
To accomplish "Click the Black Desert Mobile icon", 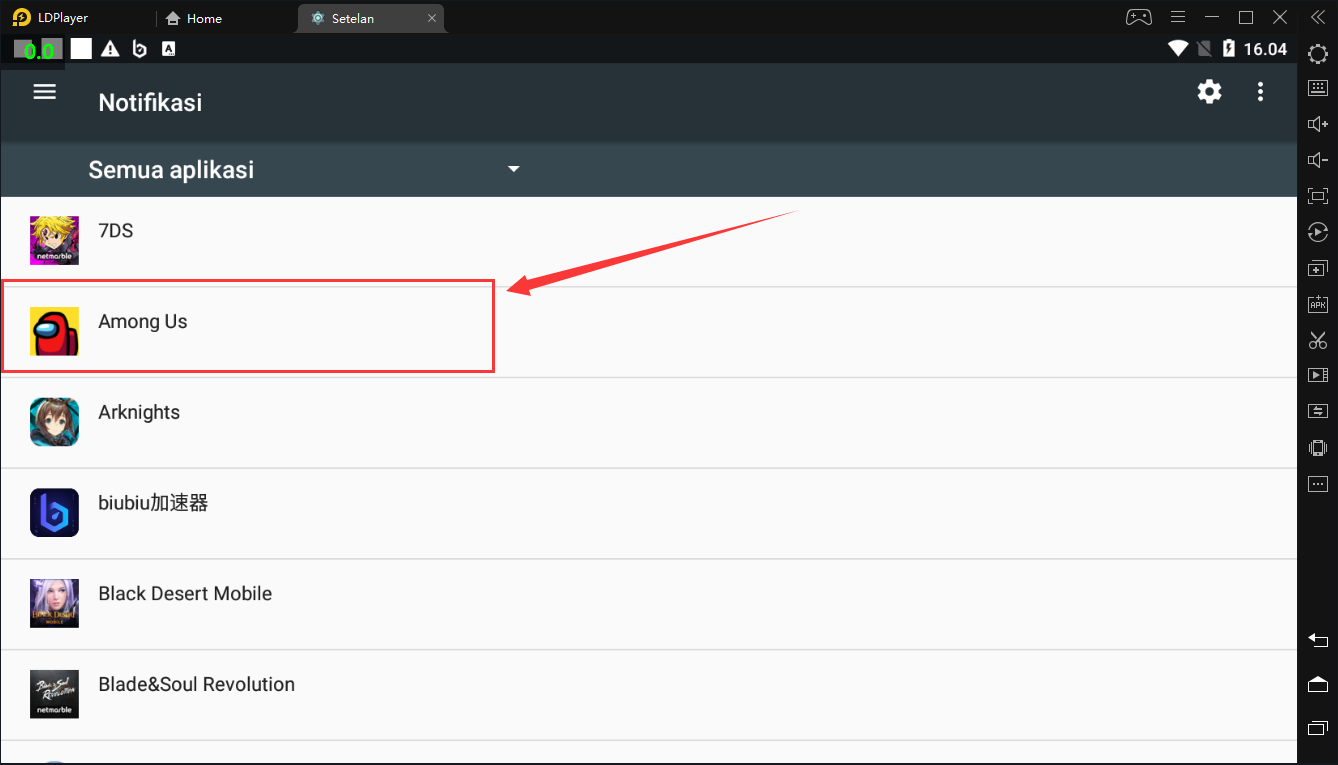I will [54, 604].
